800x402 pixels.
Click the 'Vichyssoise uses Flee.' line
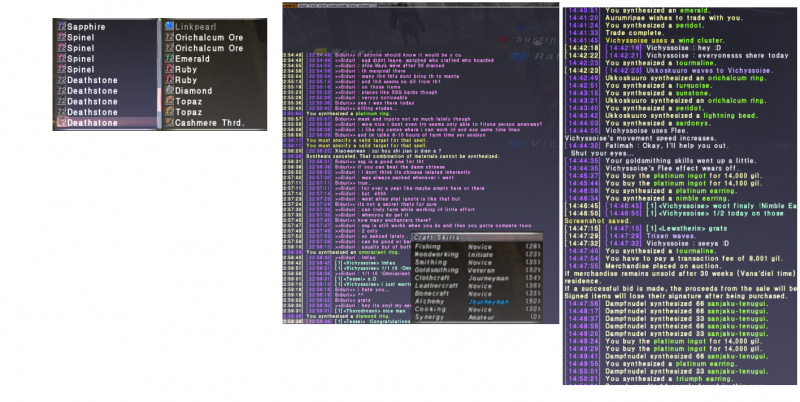(x=642, y=131)
